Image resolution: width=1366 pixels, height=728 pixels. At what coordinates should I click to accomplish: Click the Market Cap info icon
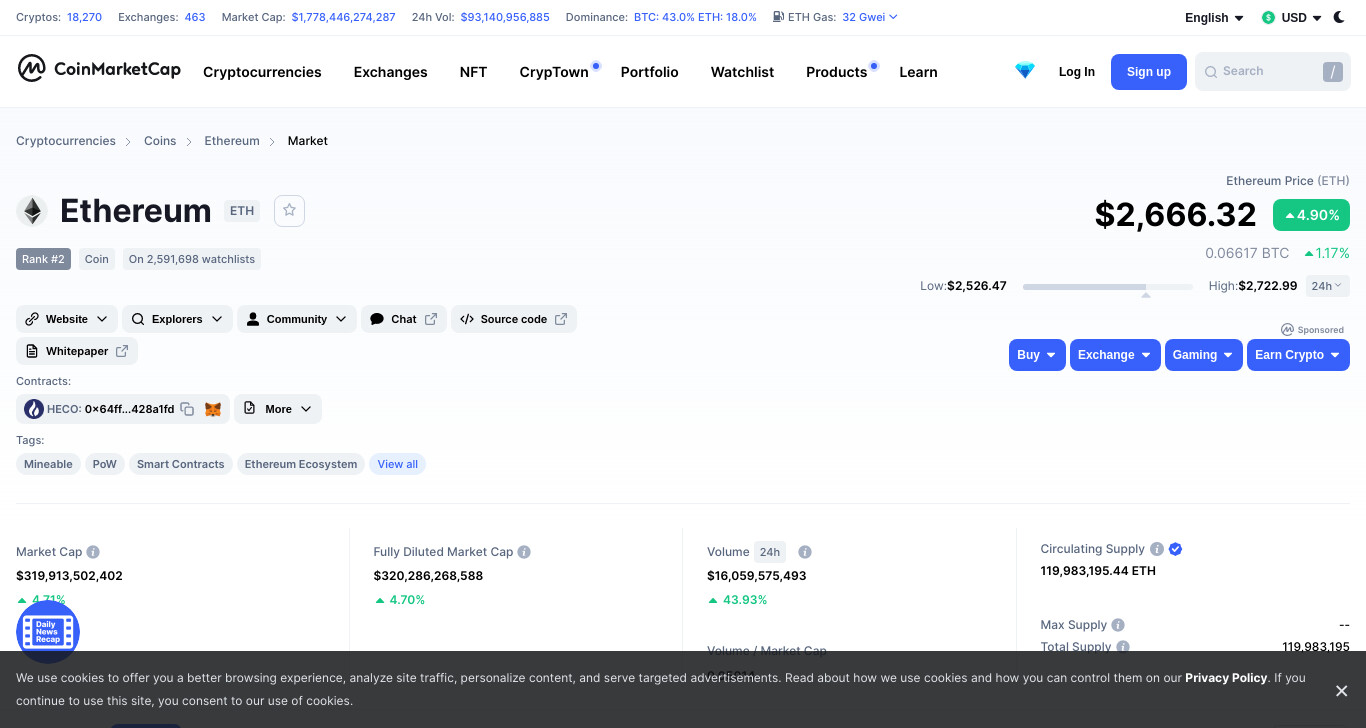pyautogui.click(x=93, y=552)
